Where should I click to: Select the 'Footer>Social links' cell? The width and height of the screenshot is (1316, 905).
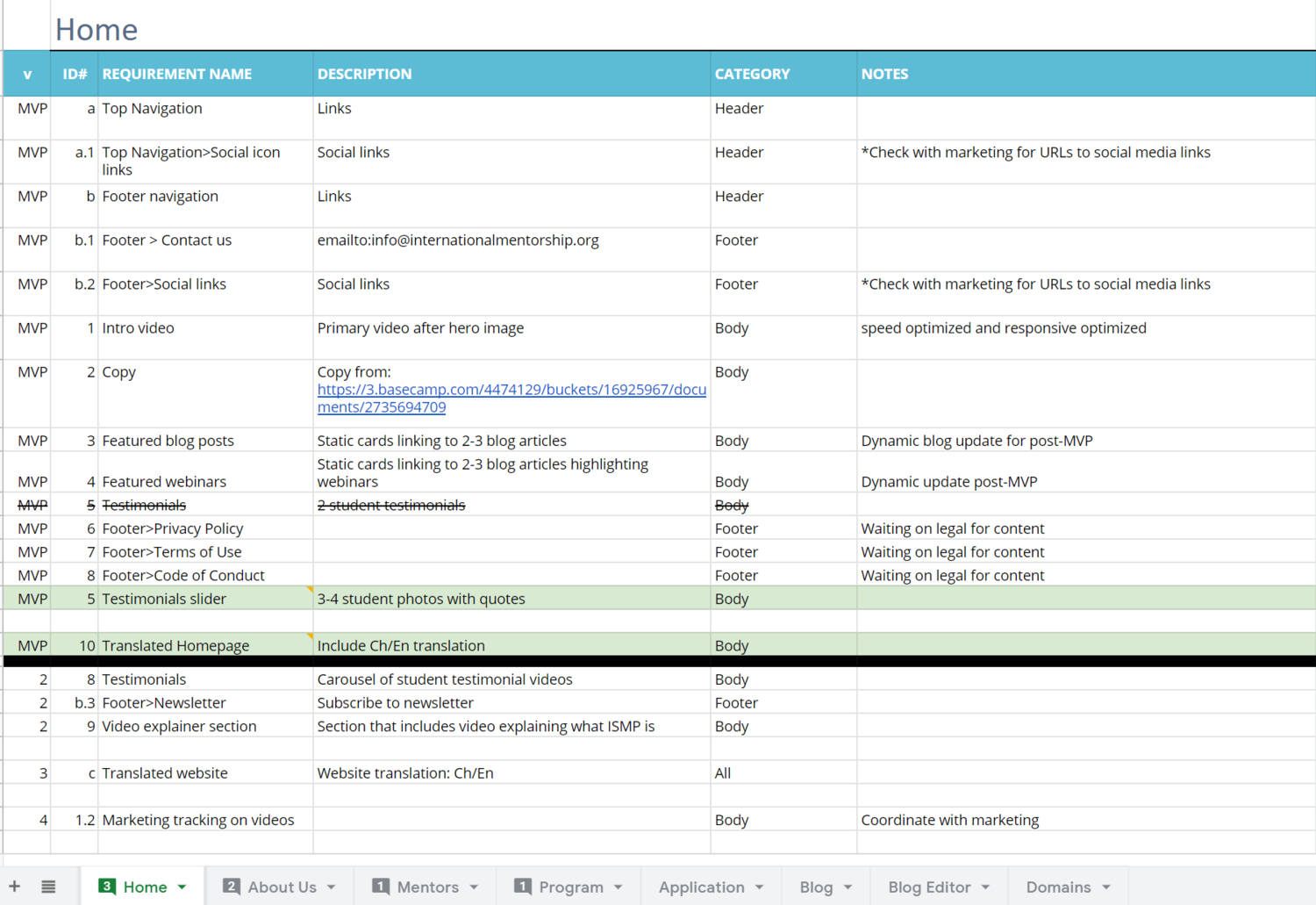pyautogui.click(x=205, y=293)
